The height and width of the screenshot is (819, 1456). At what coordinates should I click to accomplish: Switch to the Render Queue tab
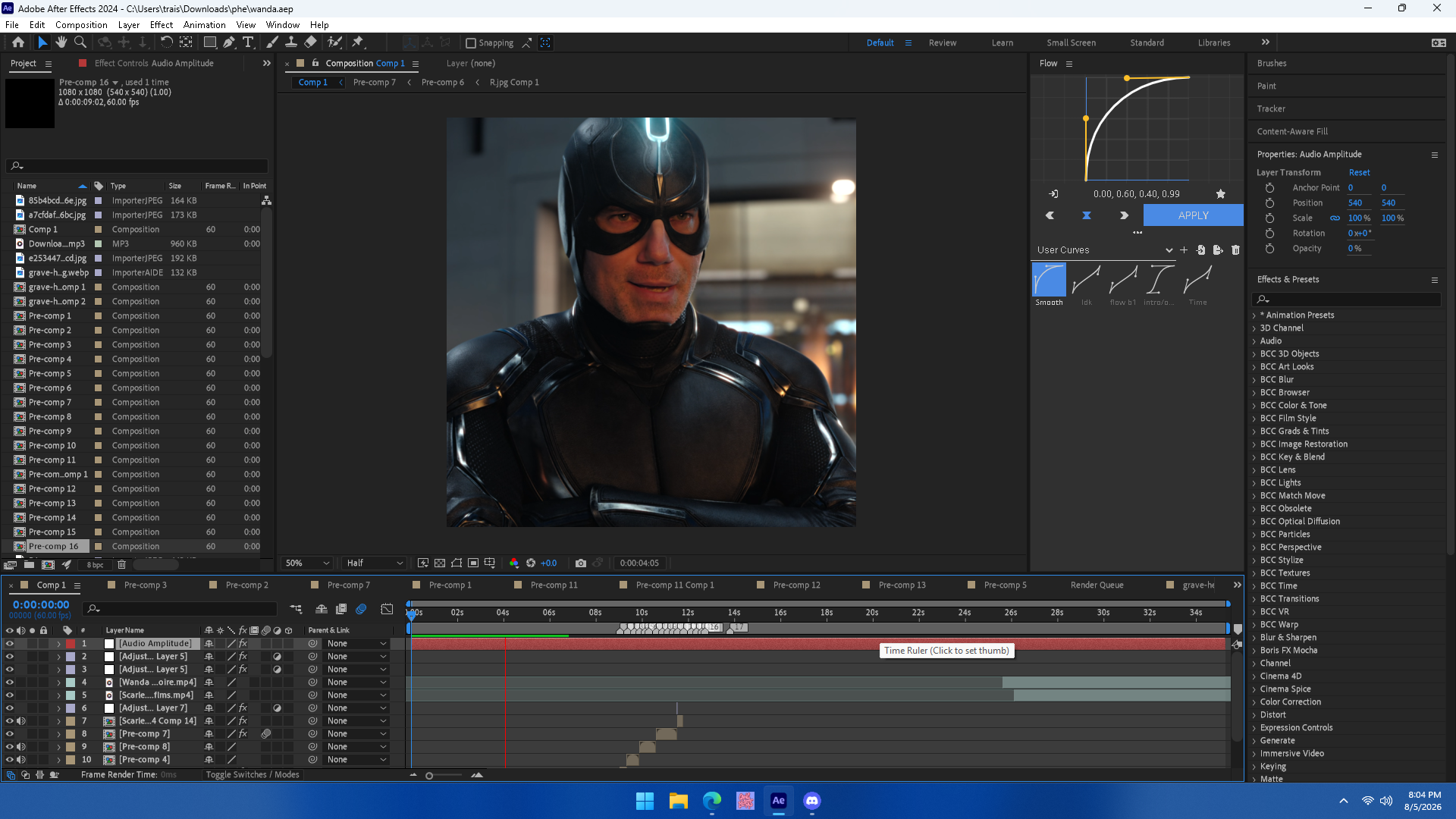tap(1097, 585)
